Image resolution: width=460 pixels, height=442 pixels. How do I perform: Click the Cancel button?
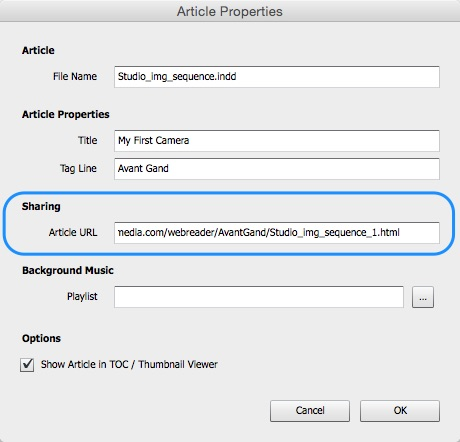(310, 411)
